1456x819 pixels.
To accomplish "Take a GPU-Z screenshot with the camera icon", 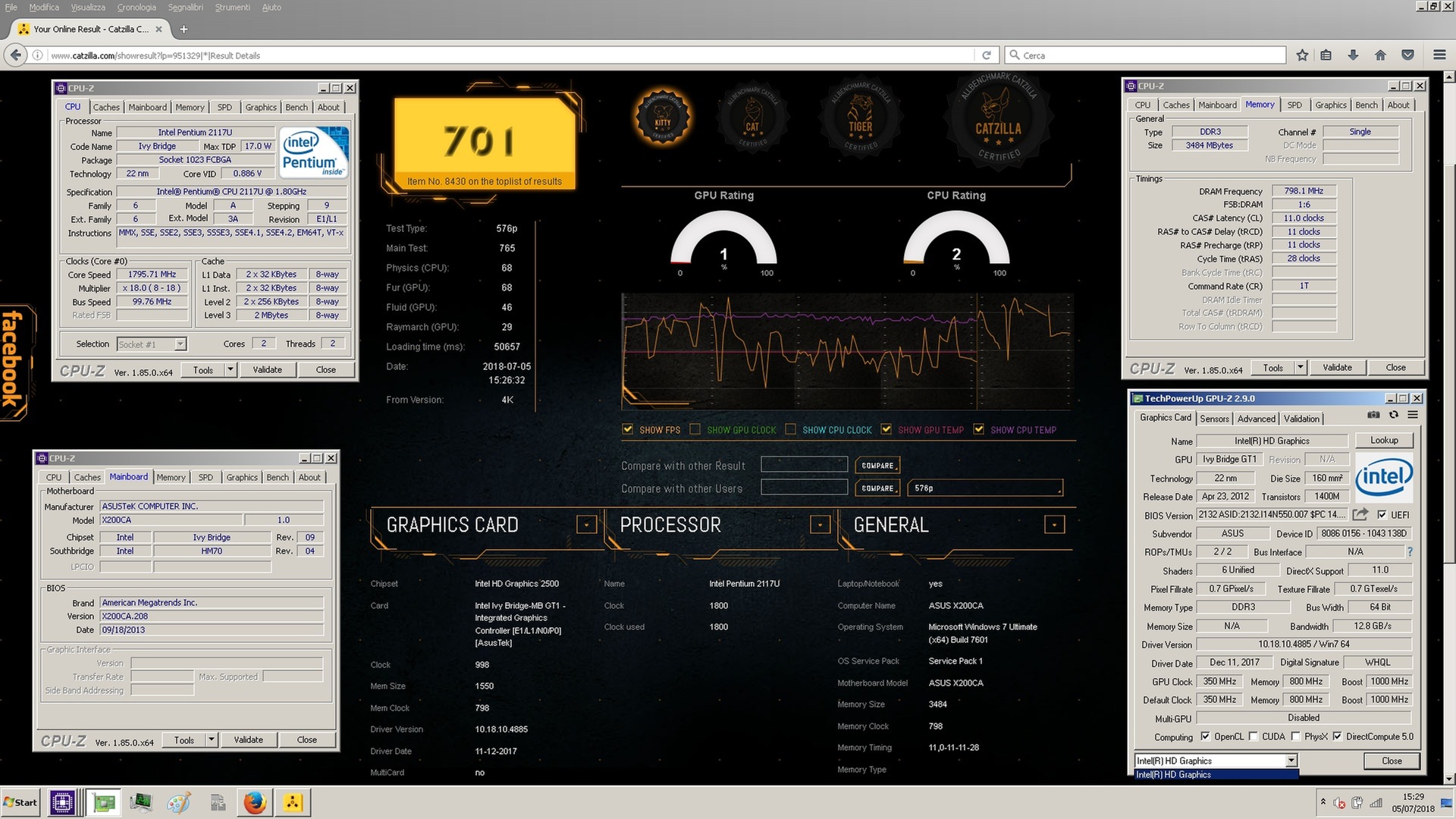I will [x=1373, y=415].
